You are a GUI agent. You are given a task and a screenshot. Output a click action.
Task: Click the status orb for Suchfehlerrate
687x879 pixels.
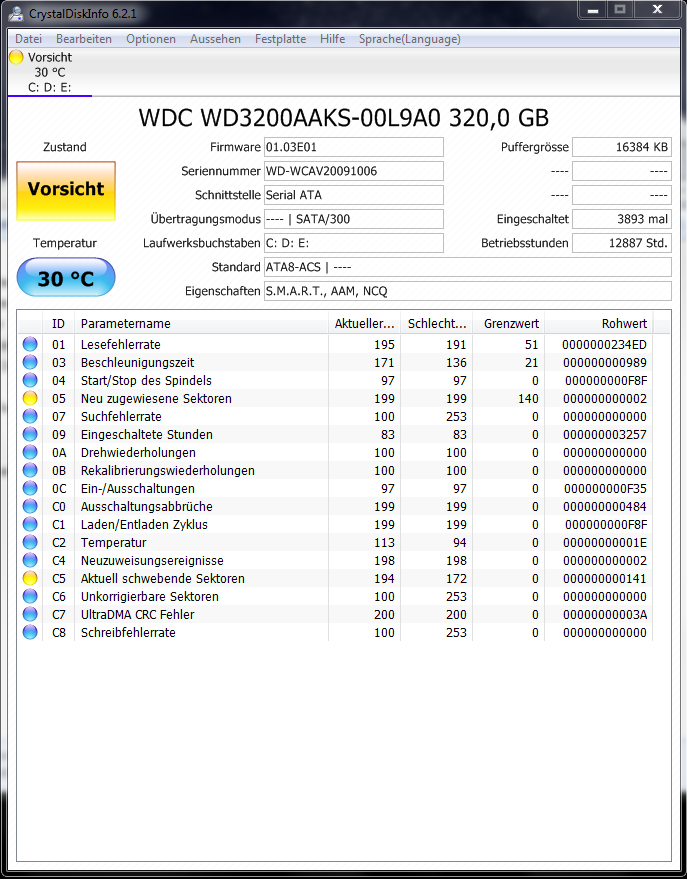(x=30, y=416)
